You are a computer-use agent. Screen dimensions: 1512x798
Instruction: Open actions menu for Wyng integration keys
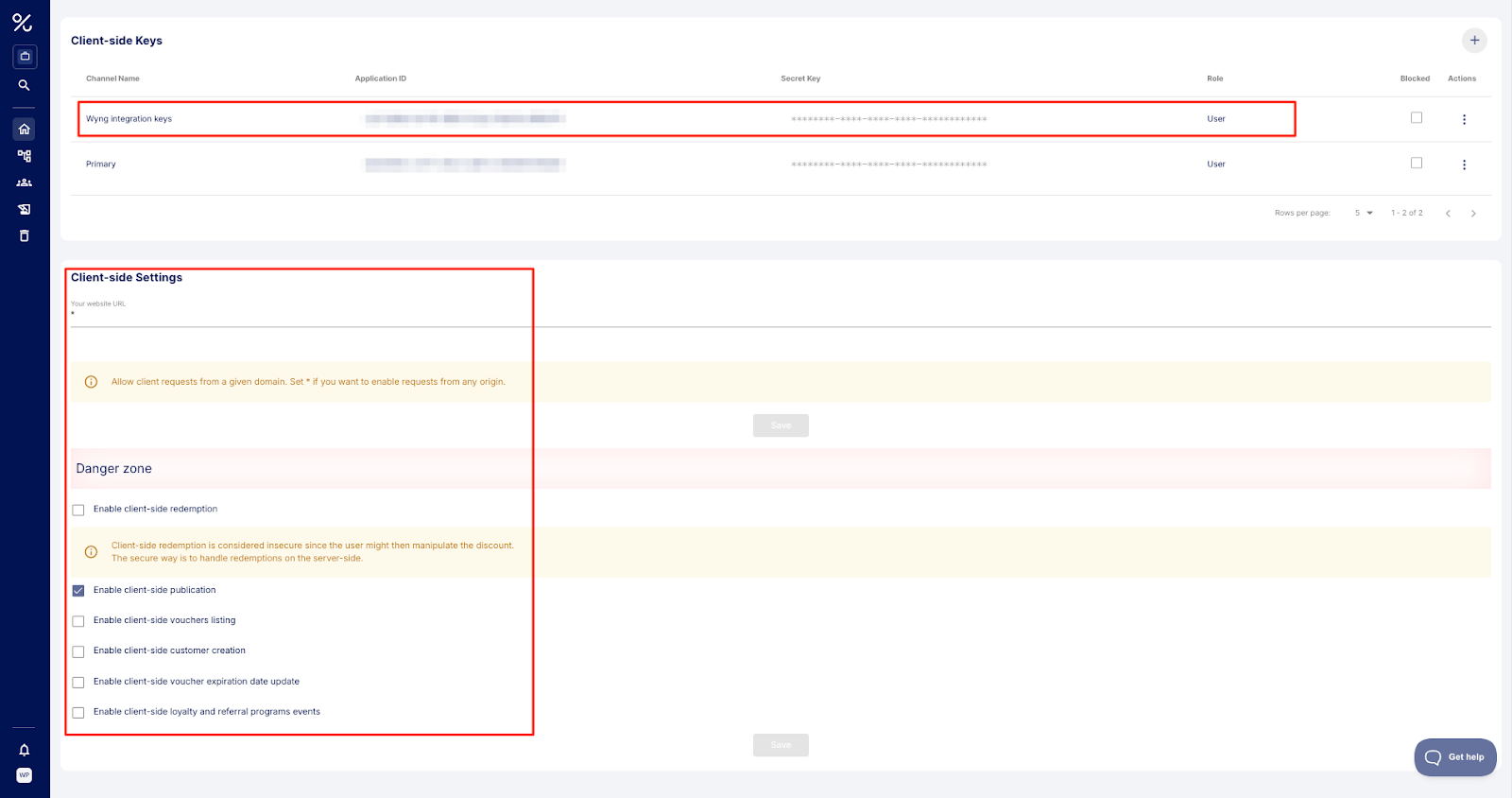coord(1464,119)
